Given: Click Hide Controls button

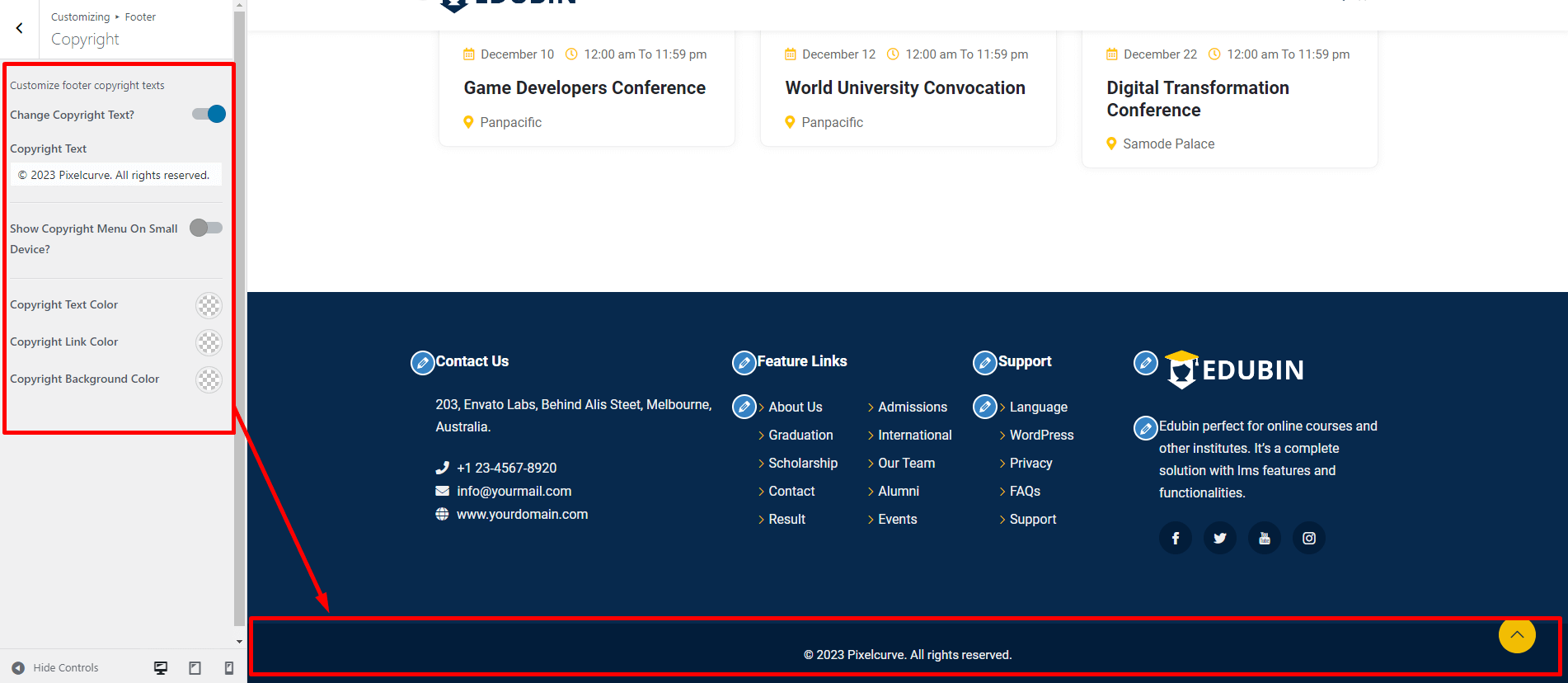Looking at the screenshot, I should pos(55,668).
